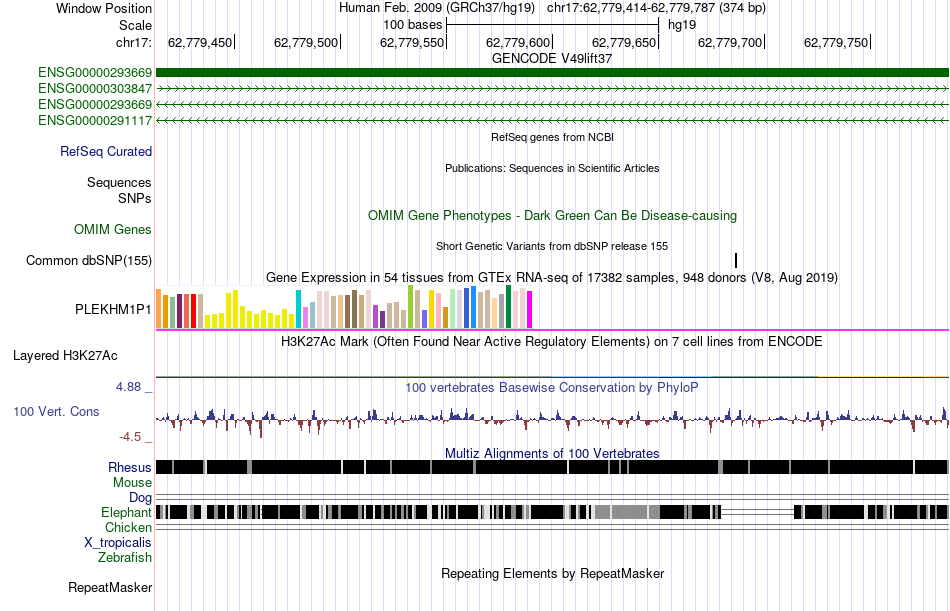Open the ENSG00000291117 gene label
The image size is (950, 611).
[95, 121]
